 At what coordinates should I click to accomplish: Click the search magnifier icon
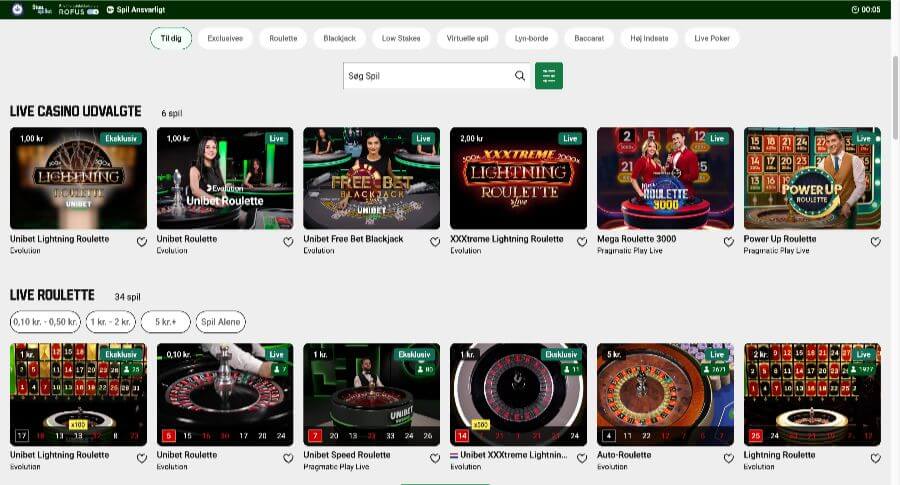coord(519,76)
